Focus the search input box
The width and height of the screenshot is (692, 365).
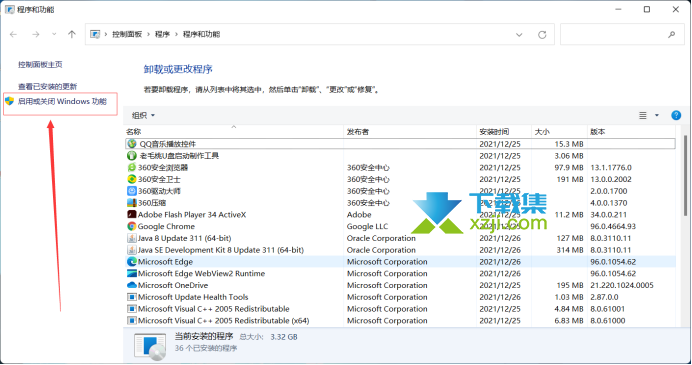coord(622,34)
